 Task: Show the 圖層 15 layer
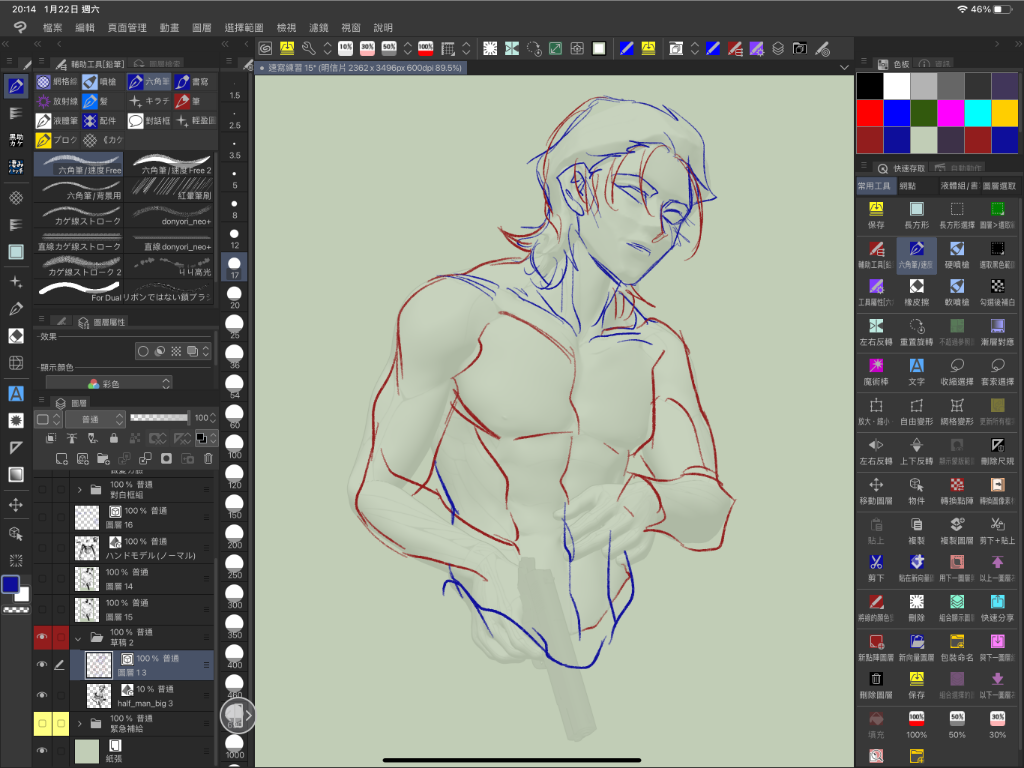tap(42, 609)
